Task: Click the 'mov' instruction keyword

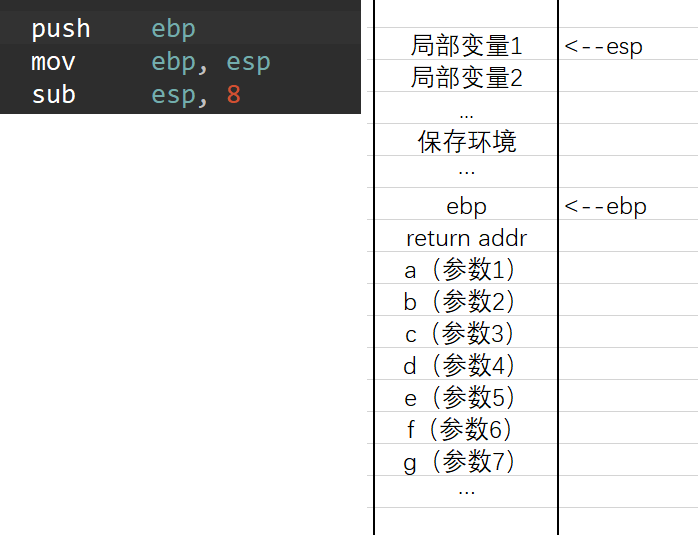Action: pos(53,62)
